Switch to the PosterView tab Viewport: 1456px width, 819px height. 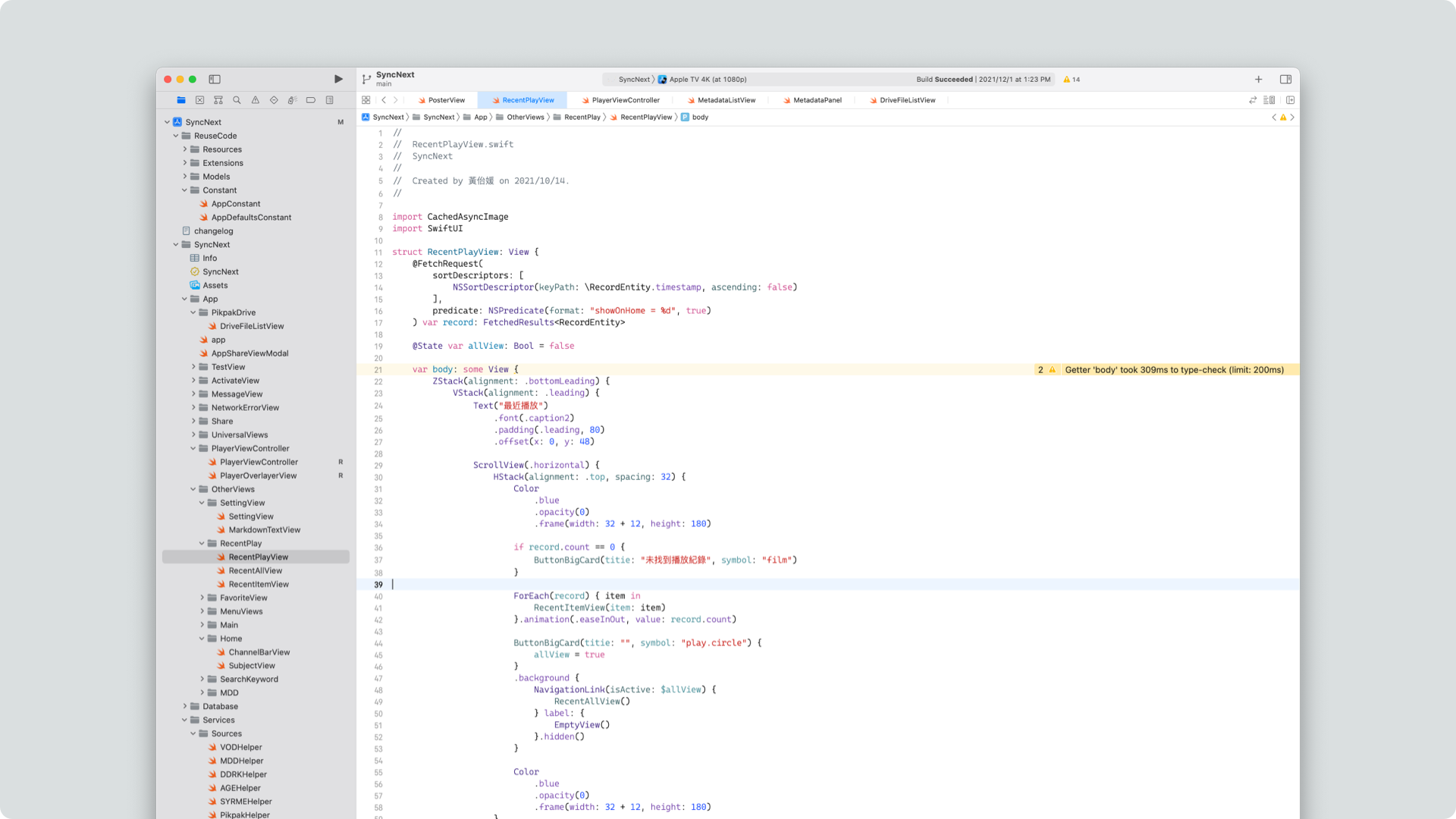441,100
